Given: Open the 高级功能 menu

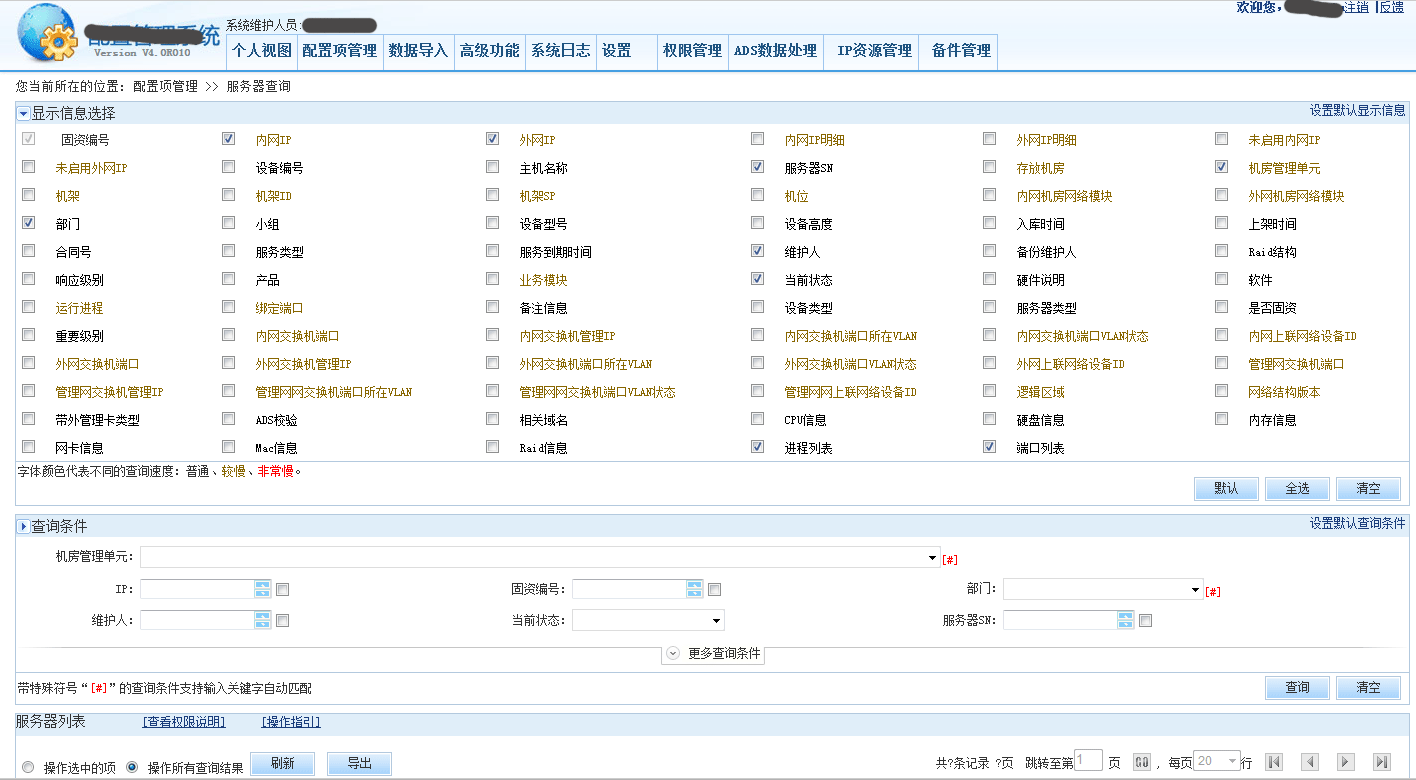Looking at the screenshot, I should (x=489, y=51).
